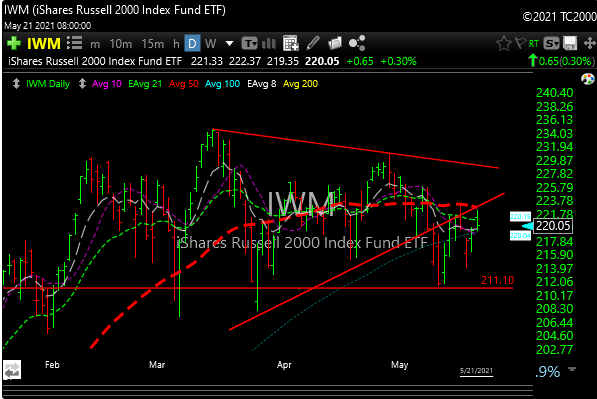Click the cyan 220.04 price marker
The image size is (597, 399).
[x=520, y=236]
